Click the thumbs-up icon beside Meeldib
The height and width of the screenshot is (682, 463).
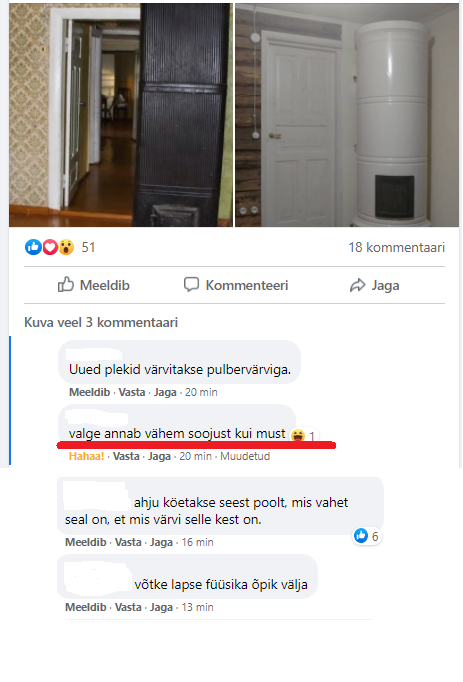pyautogui.click(x=66, y=284)
